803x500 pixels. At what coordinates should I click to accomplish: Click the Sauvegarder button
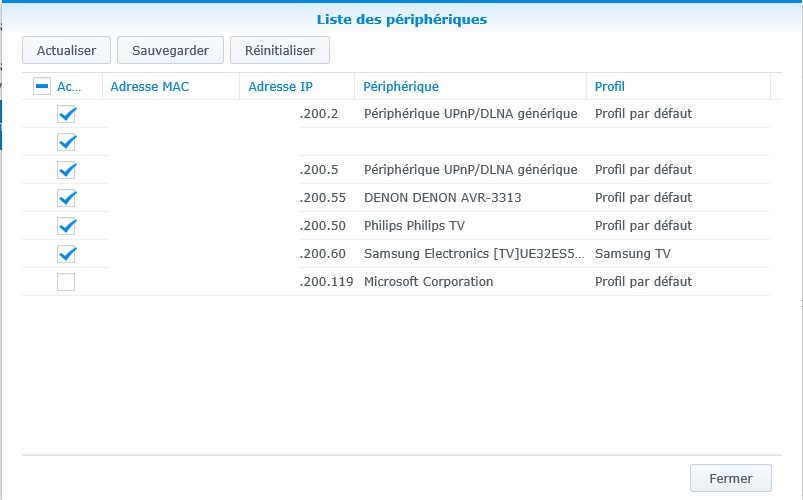point(170,50)
